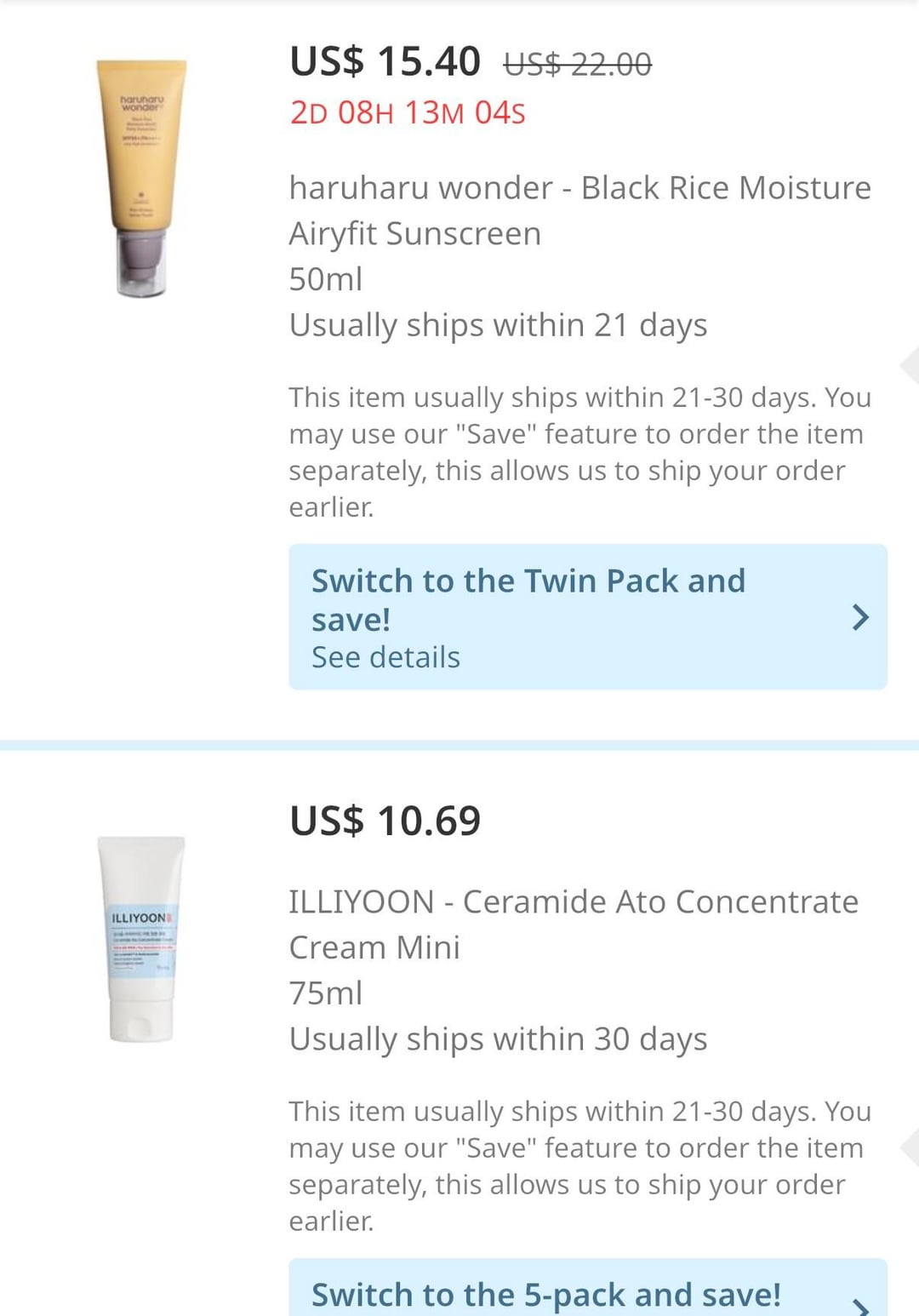Screen dimensions: 919x1316
Task: Tap the gray side arrow beside the ILLIYOON item
Action: (x=909, y=1147)
